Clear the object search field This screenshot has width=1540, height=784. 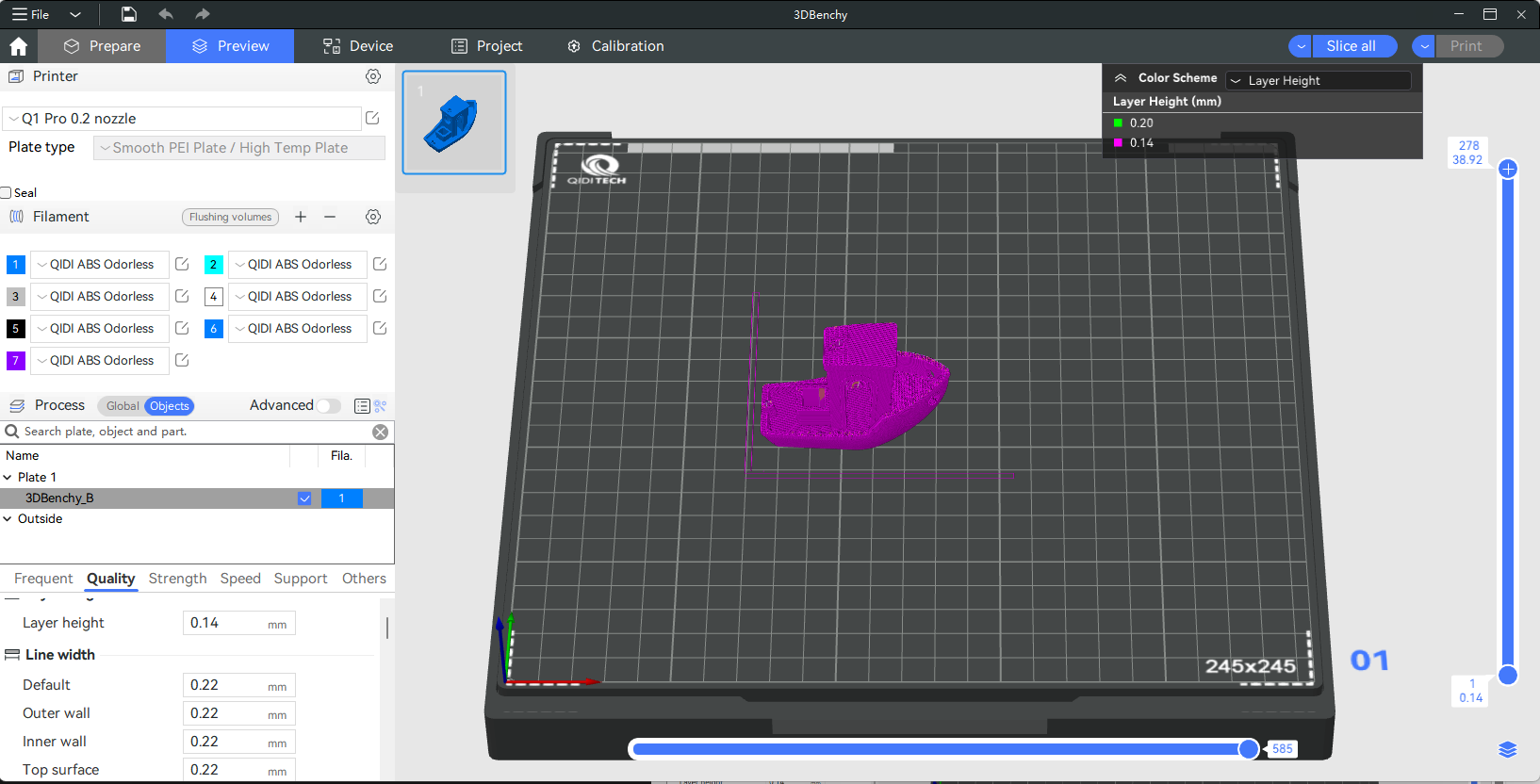[x=380, y=432]
